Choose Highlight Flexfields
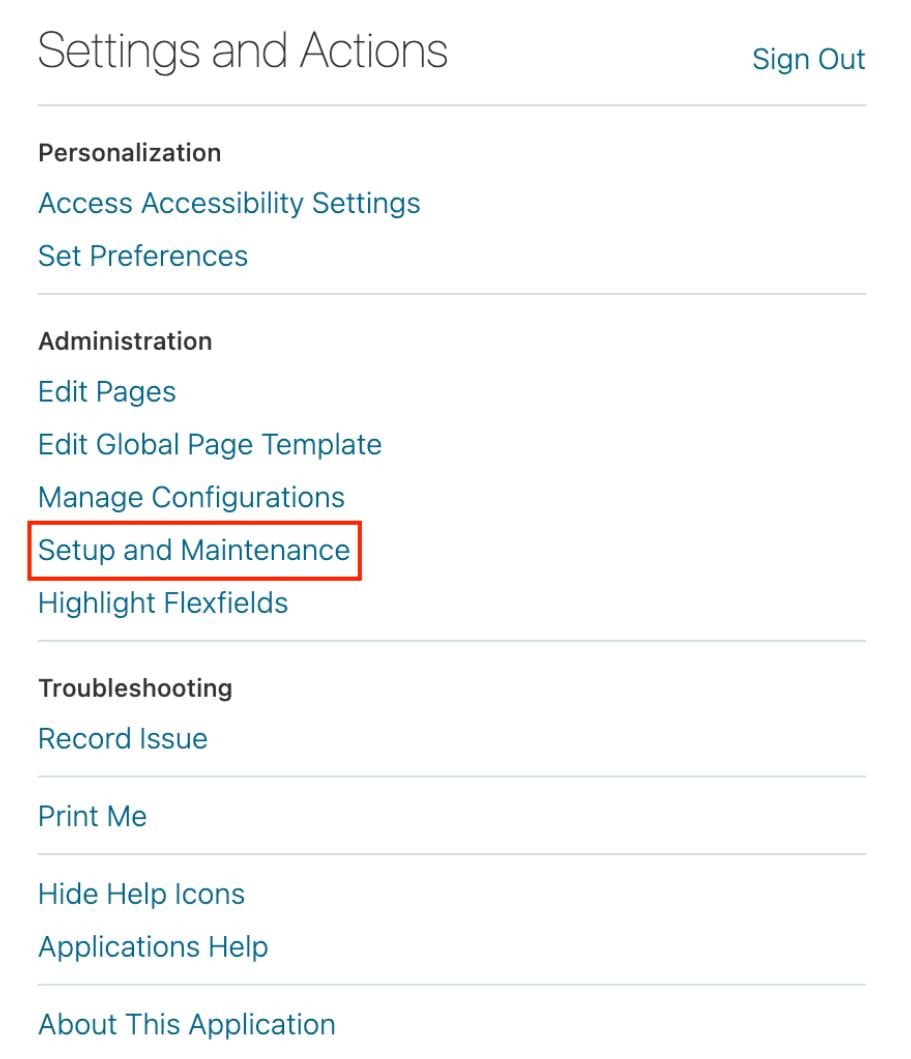Screen dimensions: 911x1059 point(163,603)
